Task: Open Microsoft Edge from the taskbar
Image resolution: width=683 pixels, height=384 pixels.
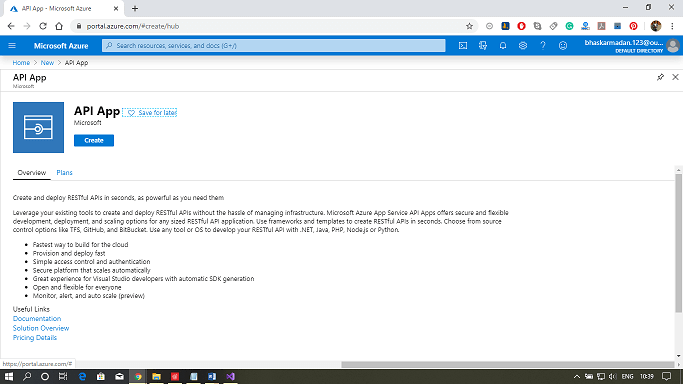Action: [x=82, y=377]
